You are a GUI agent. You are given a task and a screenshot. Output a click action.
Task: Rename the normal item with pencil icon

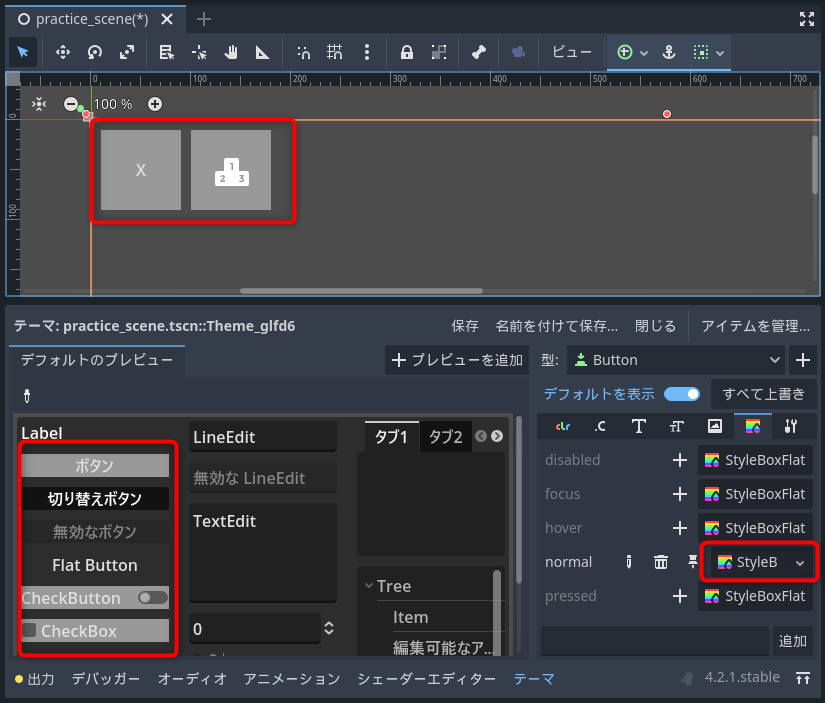click(x=629, y=563)
